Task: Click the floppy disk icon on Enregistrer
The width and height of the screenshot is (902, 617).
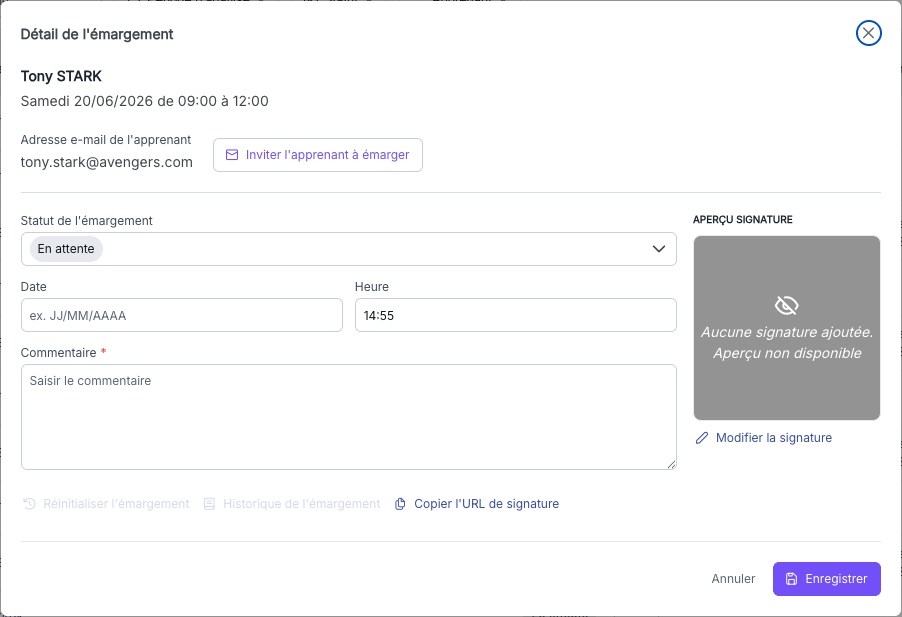Action: tap(792, 579)
